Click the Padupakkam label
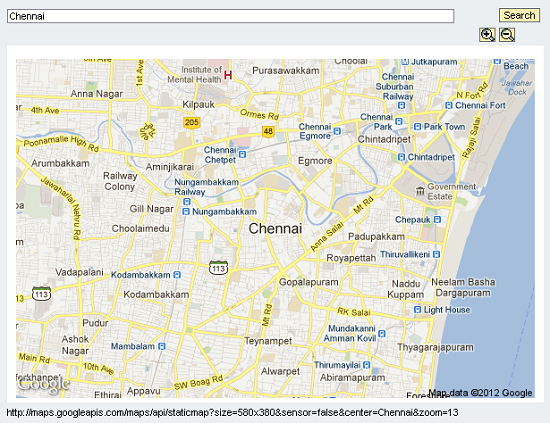 (376, 237)
